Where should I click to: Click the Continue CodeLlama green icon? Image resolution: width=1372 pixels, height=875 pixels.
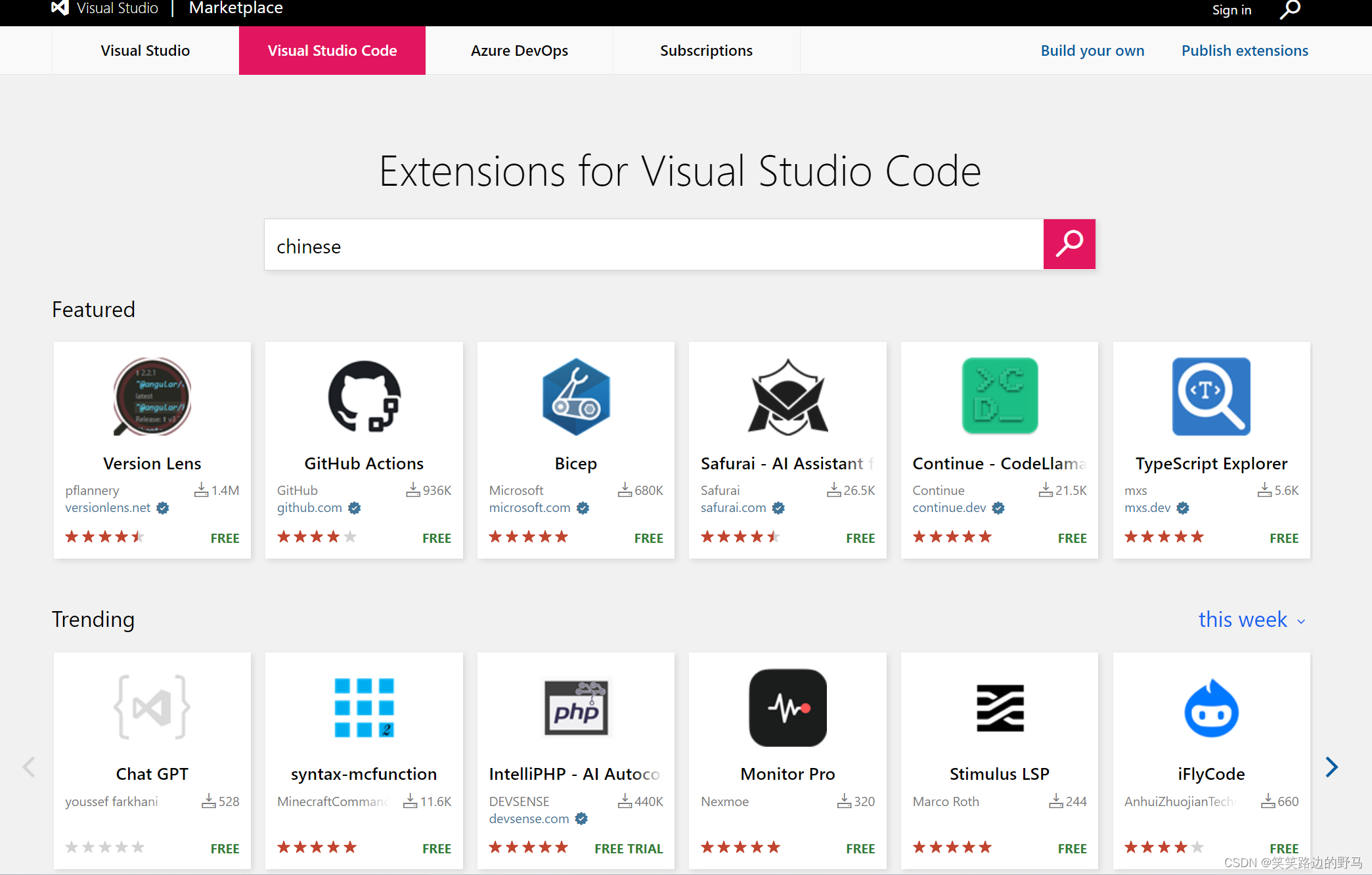point(999,396)
